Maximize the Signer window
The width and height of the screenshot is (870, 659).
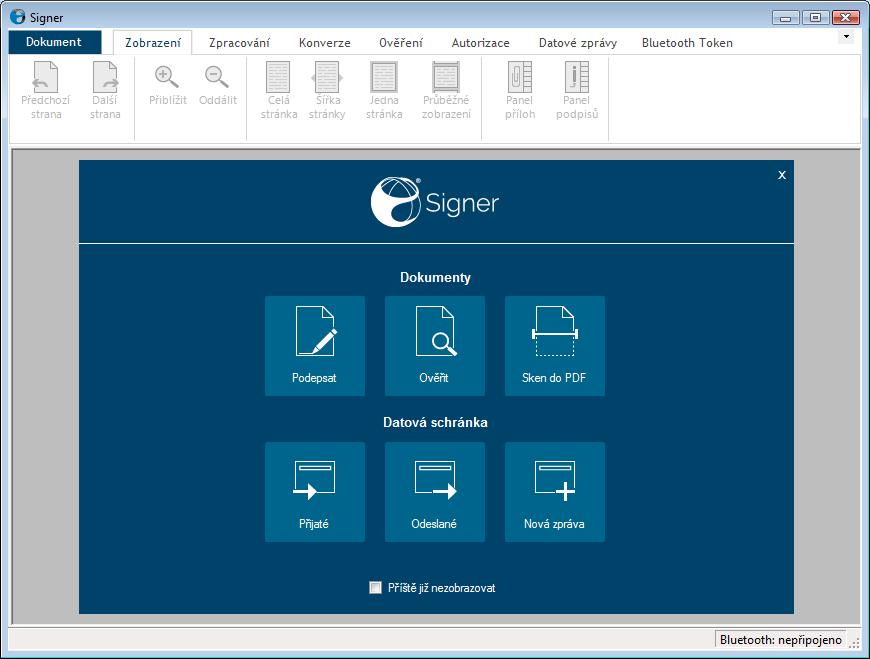815,18
